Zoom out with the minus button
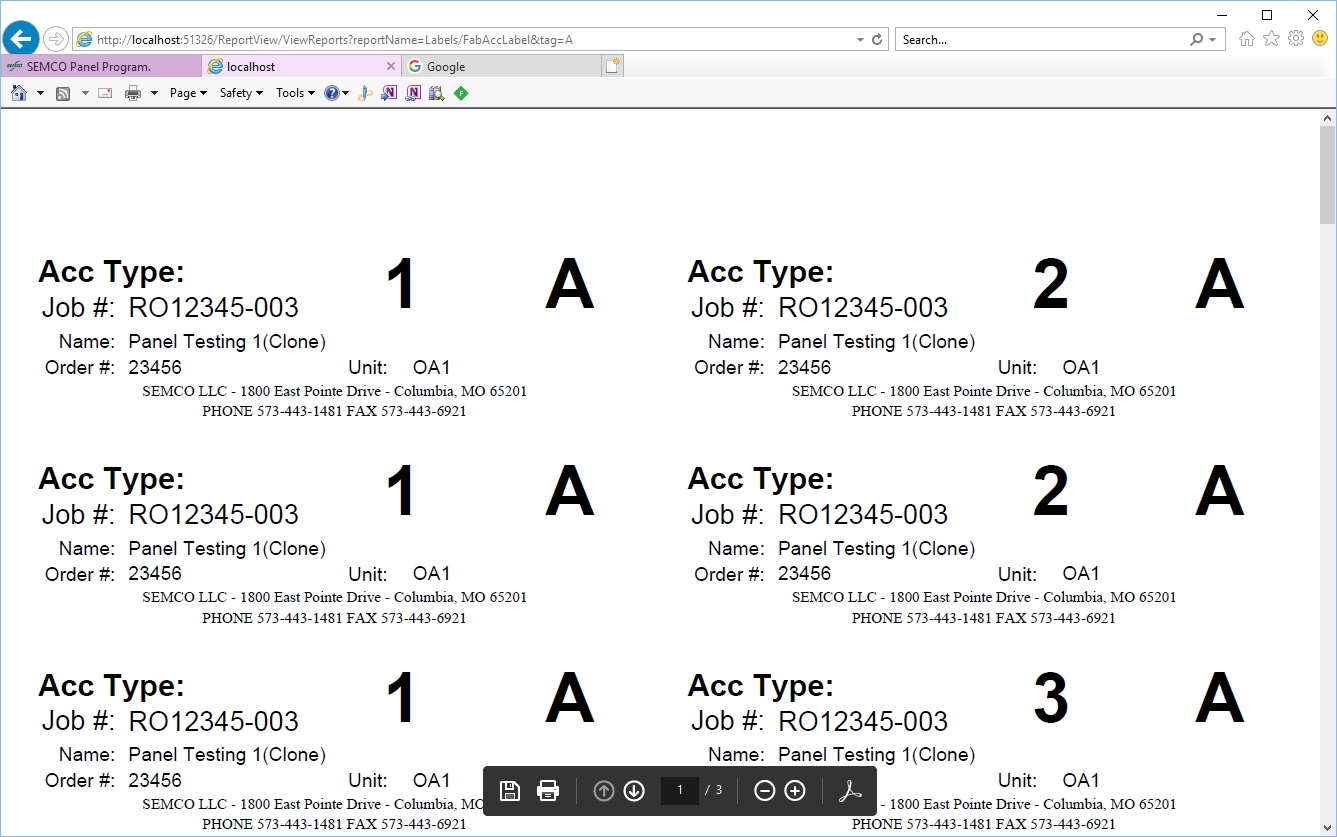 click(x=764, y=791)
